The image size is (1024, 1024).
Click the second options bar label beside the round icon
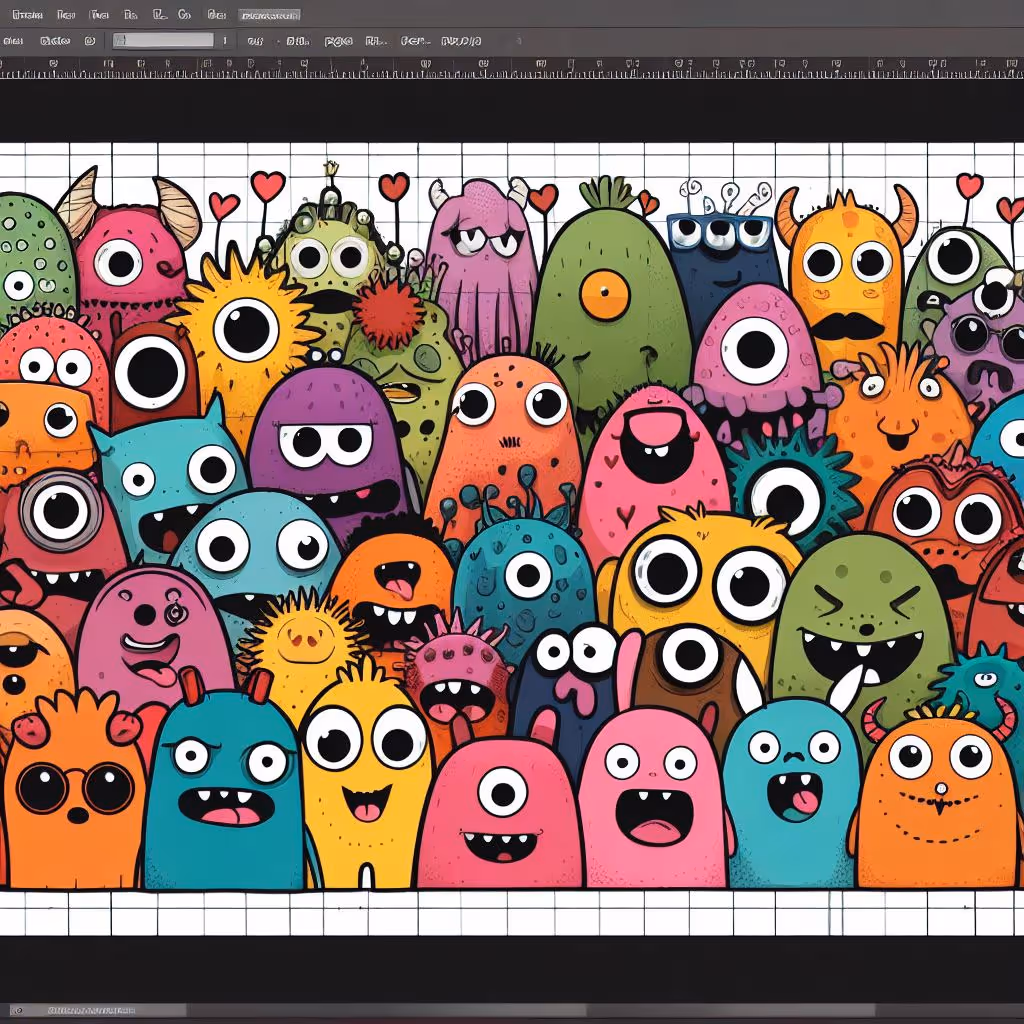56,41
